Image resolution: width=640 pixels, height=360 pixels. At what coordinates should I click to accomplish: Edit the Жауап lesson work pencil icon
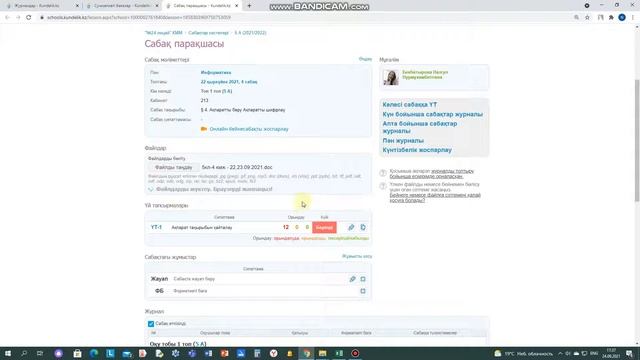tap(352, 279)
